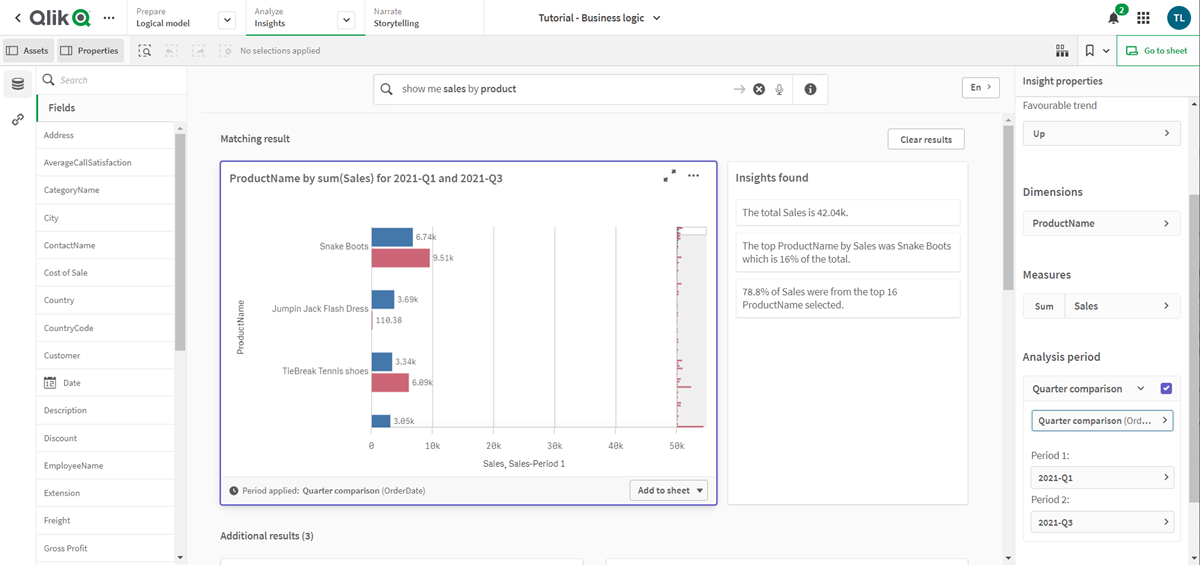Expand the Period 1 2021-Q1 selector

1101,478
